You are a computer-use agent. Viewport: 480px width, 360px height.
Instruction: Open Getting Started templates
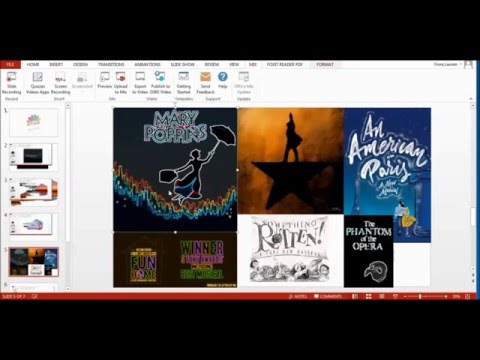tap(184, 83)
